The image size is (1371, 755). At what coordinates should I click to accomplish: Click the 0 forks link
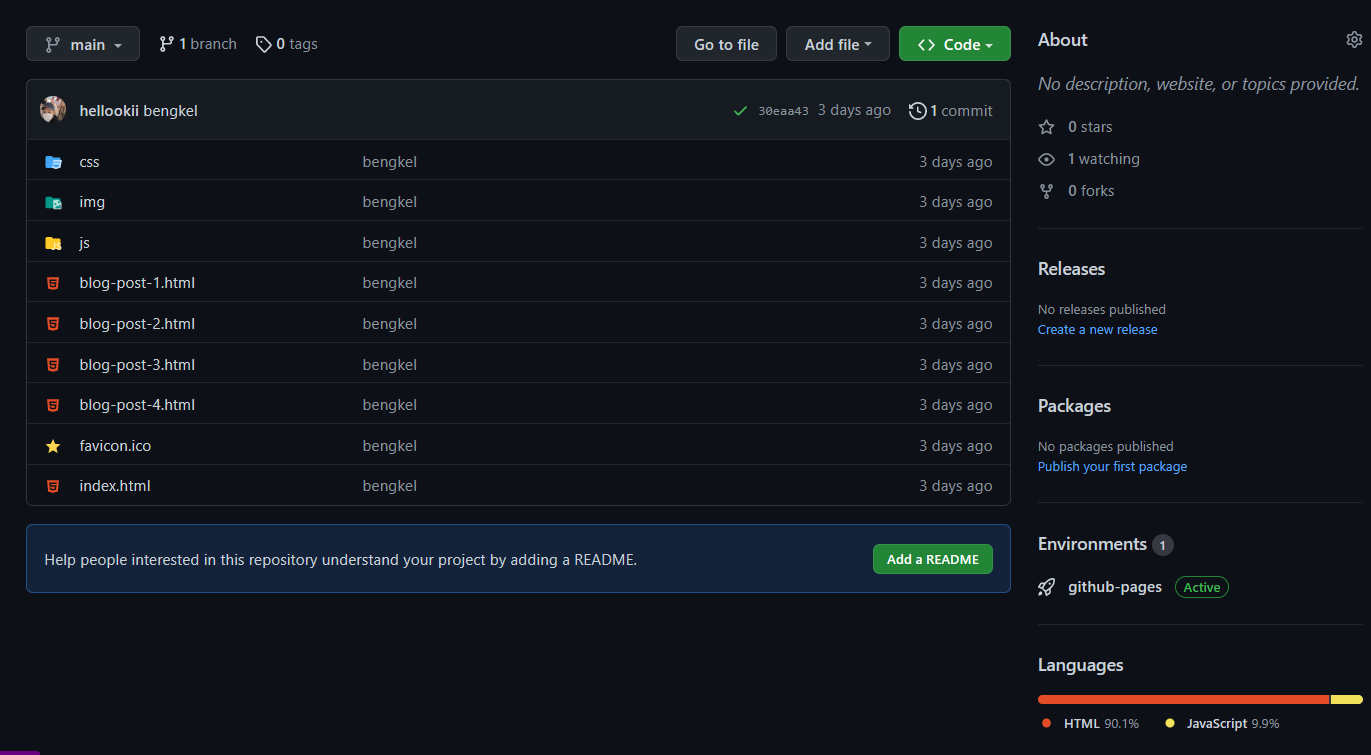point(1091,191)
